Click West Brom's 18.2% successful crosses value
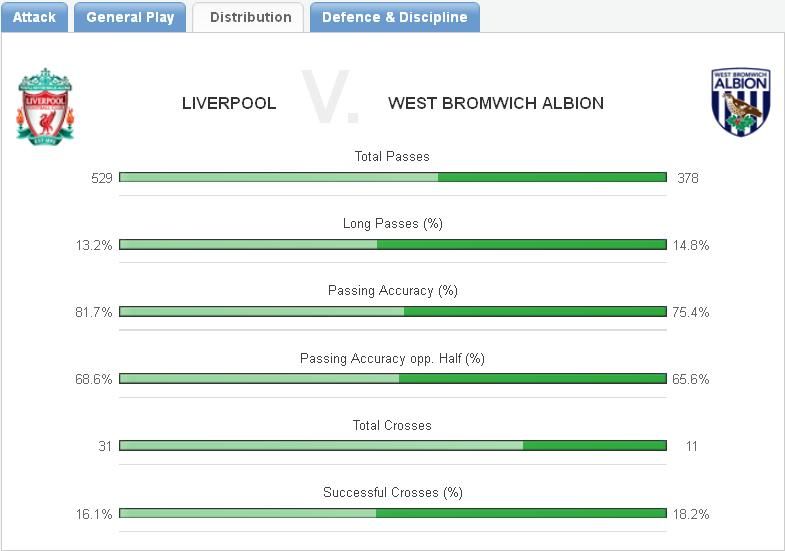This screenshot has width=785, height=551. pyautogui.click(x=692, y=513)
